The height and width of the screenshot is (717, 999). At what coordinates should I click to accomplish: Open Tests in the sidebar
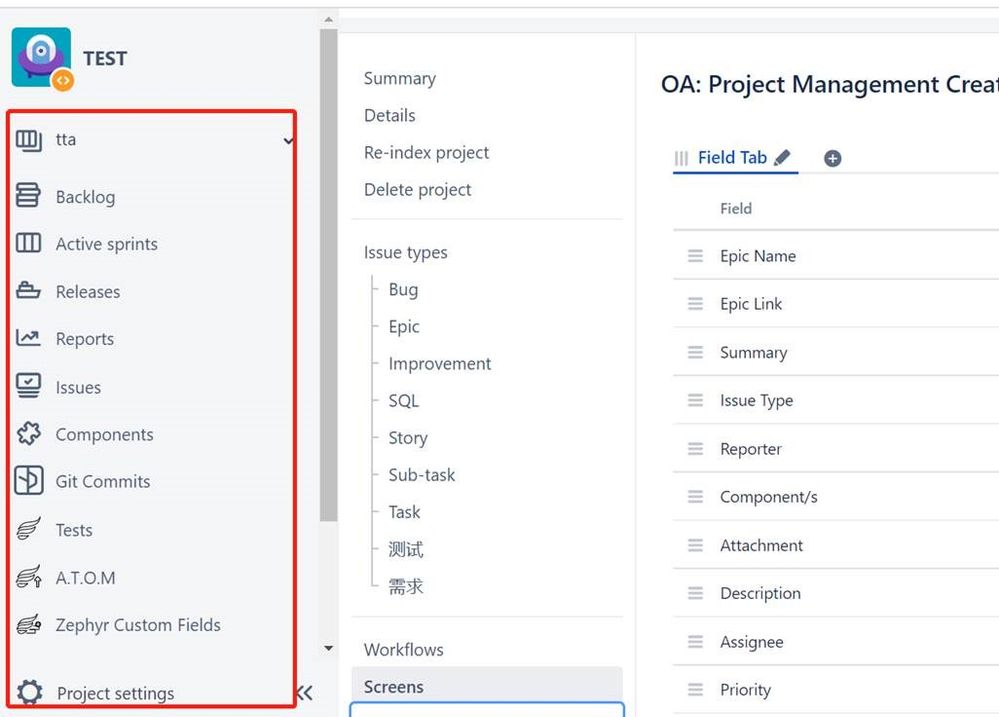pos(74,530)
